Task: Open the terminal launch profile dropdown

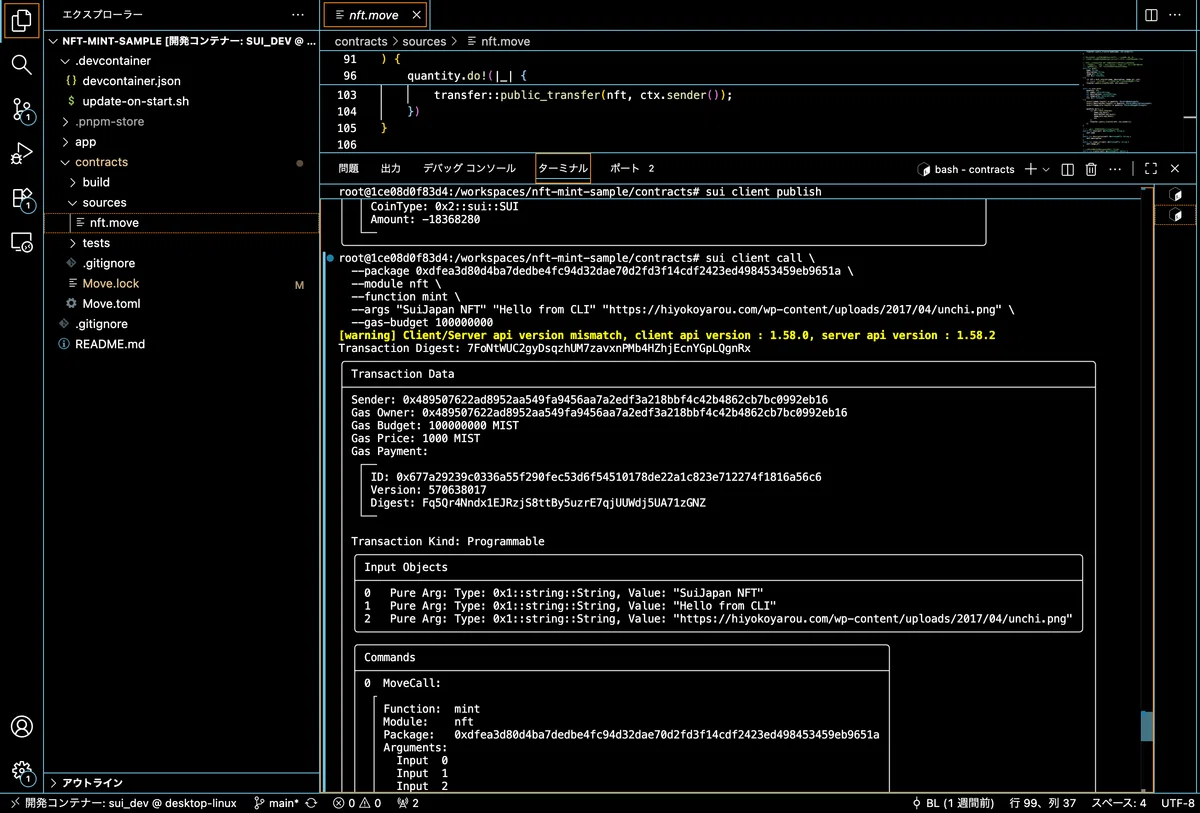Action: pos(1046,169)
